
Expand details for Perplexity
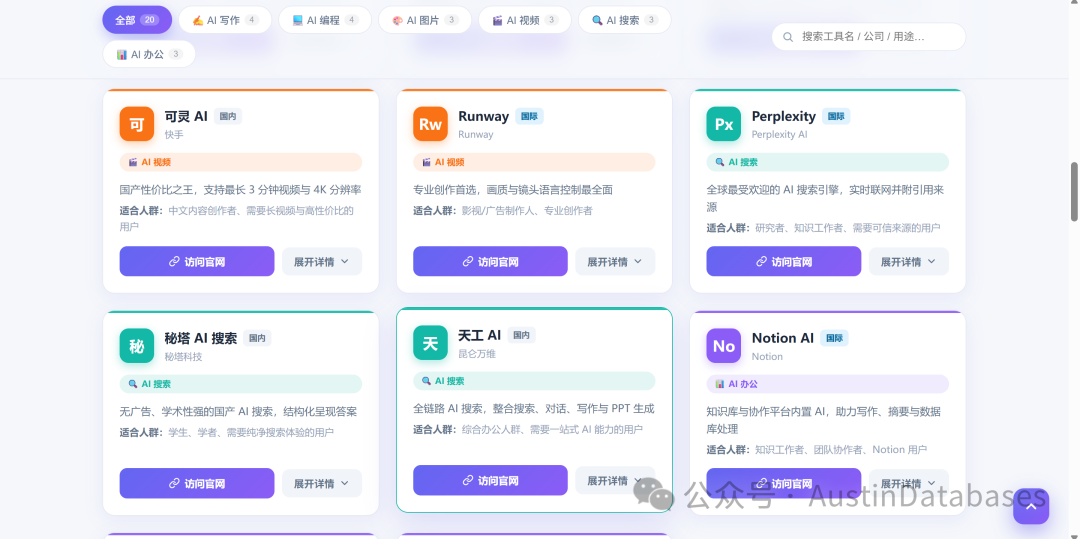pyautogui.click(x=908, y=262)
